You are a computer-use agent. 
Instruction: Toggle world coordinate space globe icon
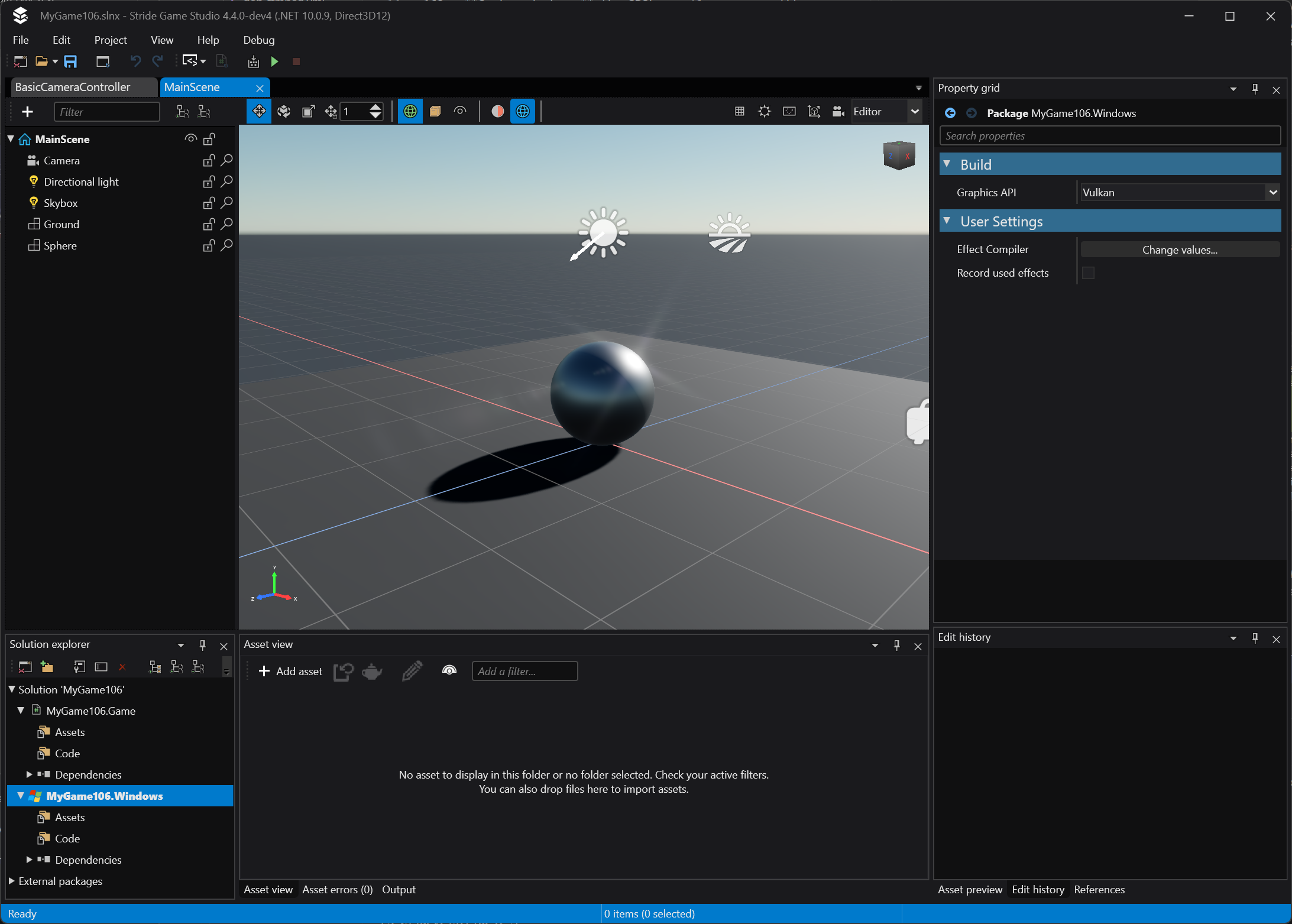pos(410,111)
